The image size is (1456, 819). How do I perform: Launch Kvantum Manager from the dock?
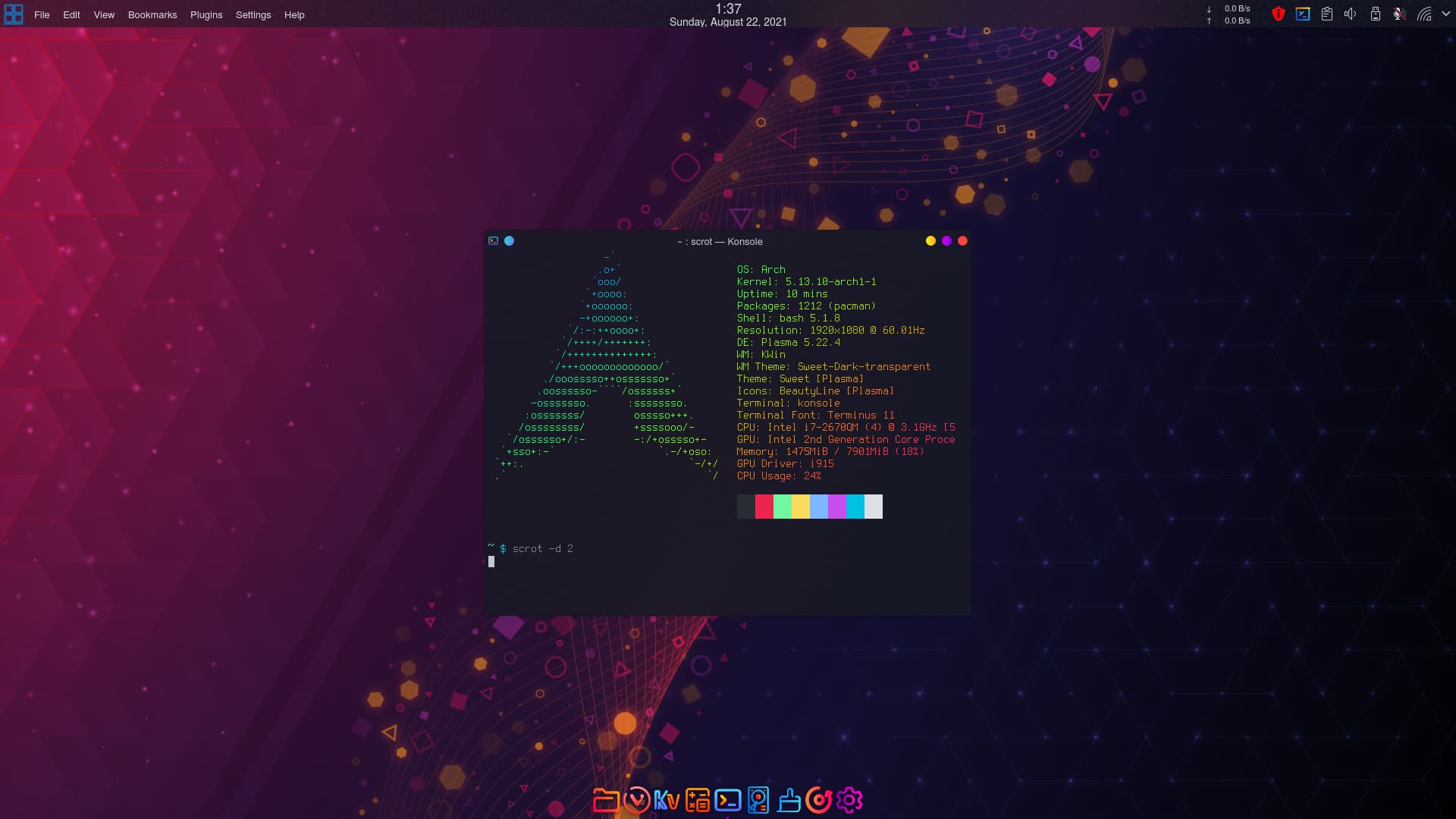667,800
